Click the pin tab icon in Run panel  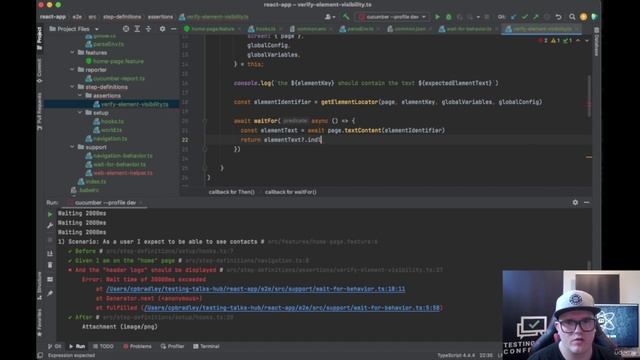click(x=50, y=293)
